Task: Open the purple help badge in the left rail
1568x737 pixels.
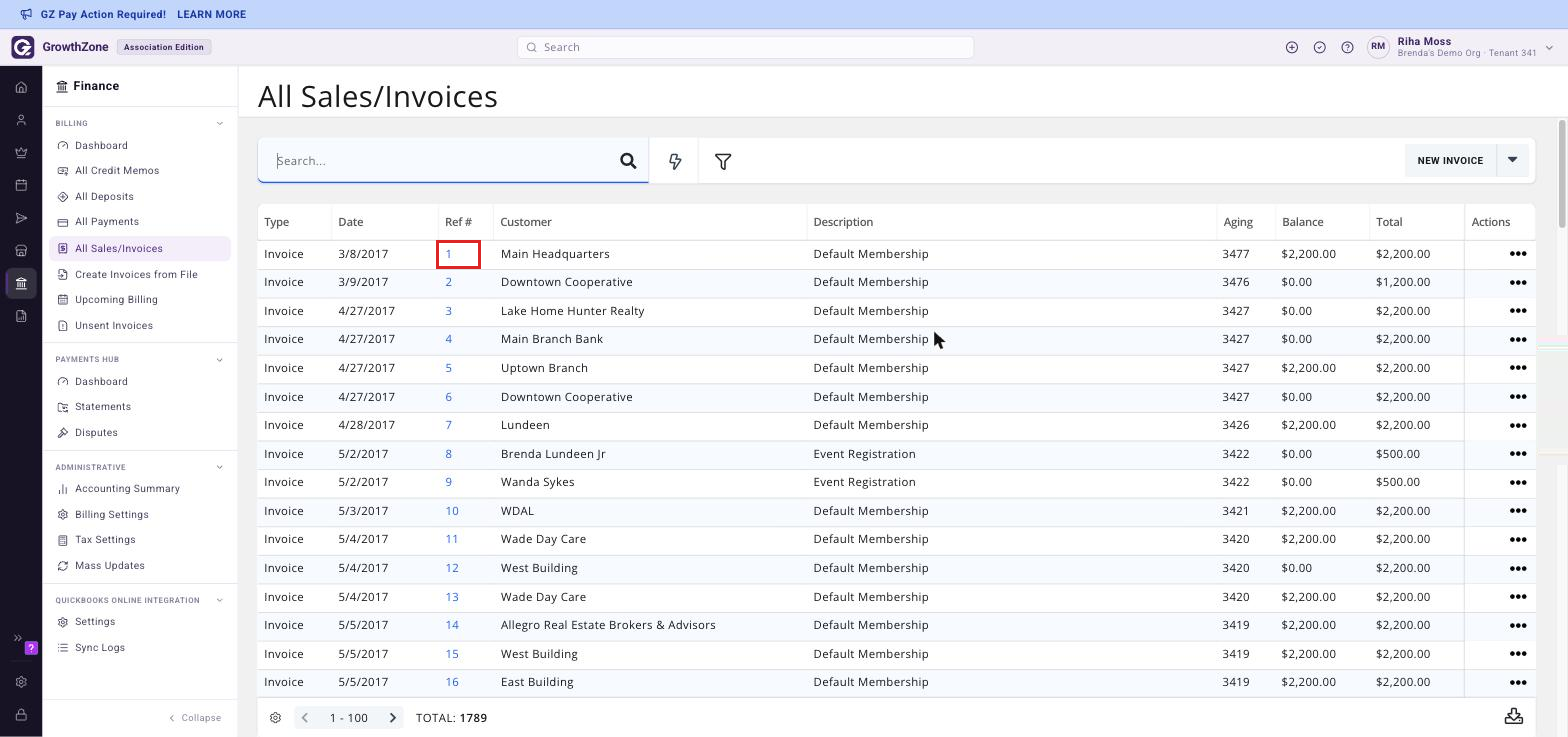Action: (31, 648)
